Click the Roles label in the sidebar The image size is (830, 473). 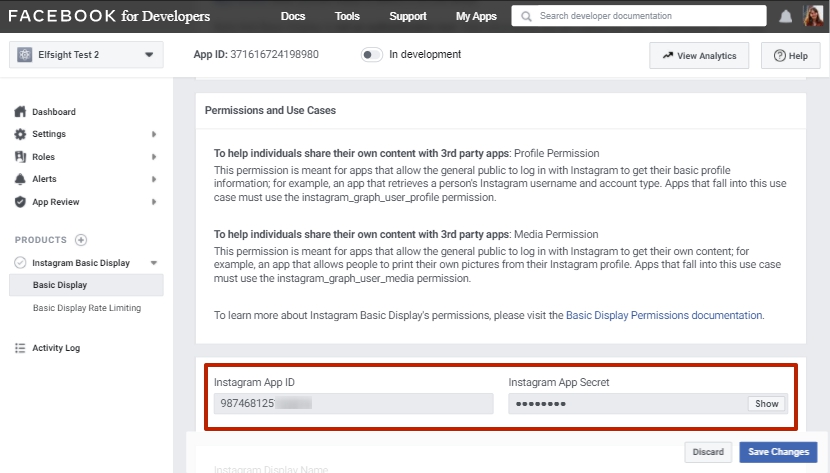pos(43,157)
